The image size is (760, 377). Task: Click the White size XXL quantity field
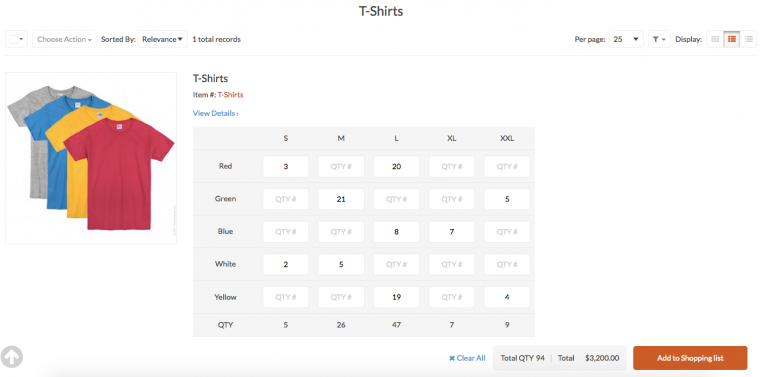(507, 265)
